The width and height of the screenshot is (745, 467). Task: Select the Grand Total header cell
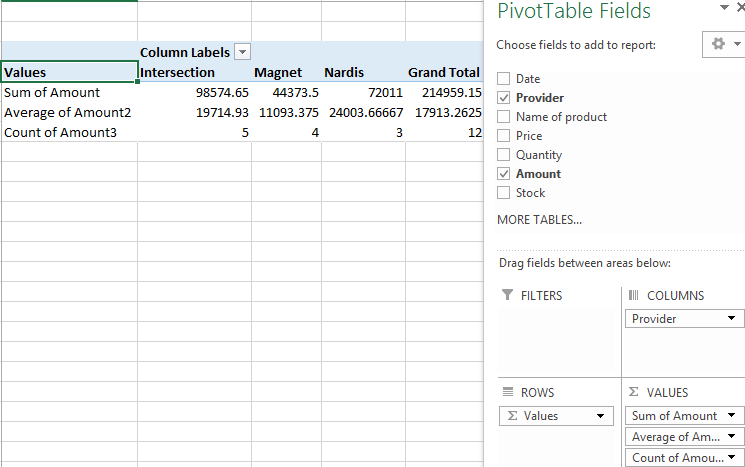click(443, 73)
